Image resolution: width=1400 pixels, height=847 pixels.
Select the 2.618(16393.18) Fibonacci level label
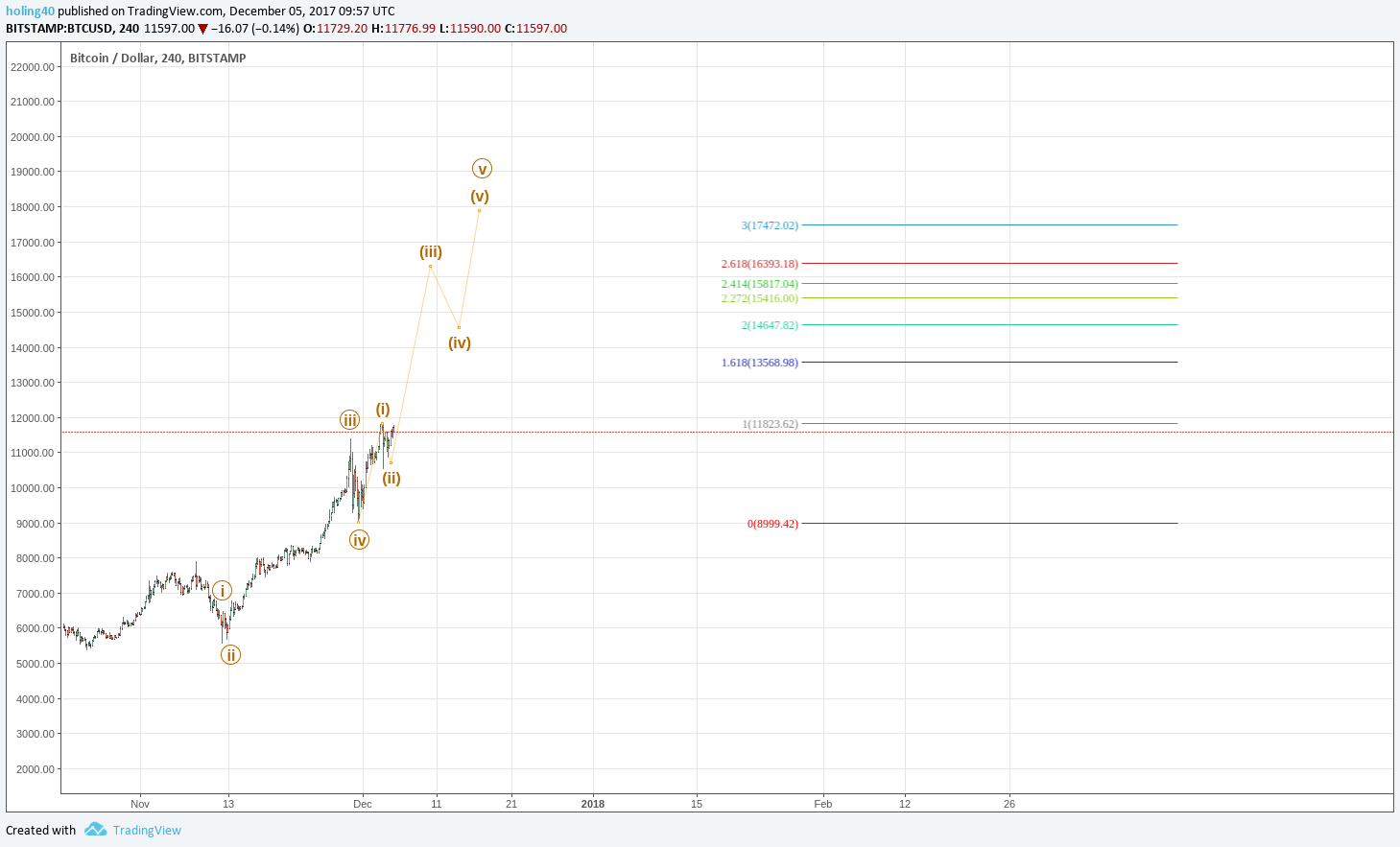(x=760, y=264)
